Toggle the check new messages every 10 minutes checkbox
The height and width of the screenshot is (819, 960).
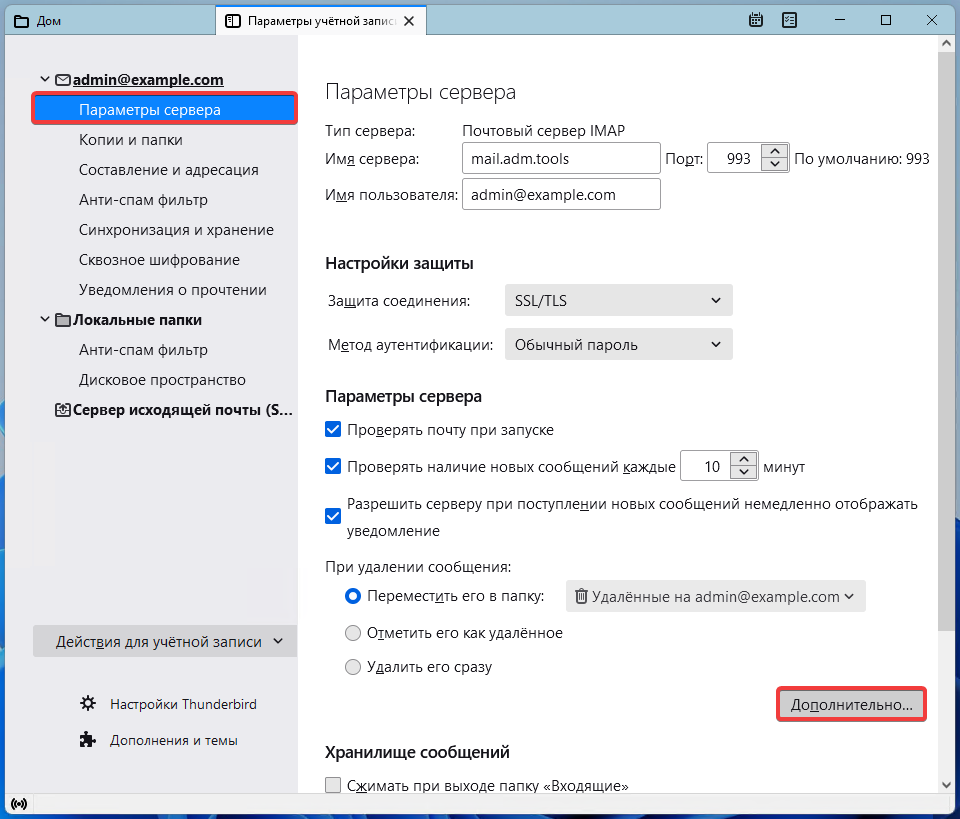tap(334, 466)
